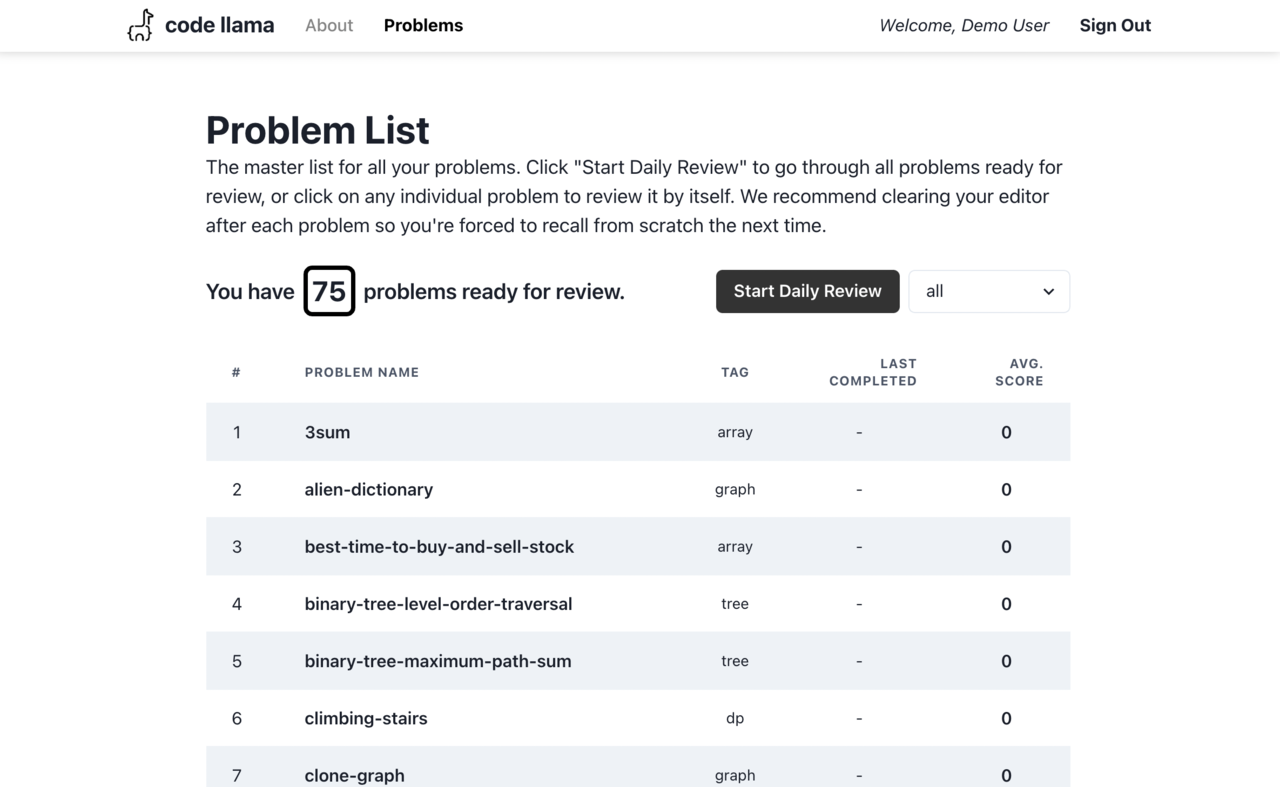Click the LAST COMPLETED column header
The height and width of the screenshot is (787, 1280).
pos(873,372)
